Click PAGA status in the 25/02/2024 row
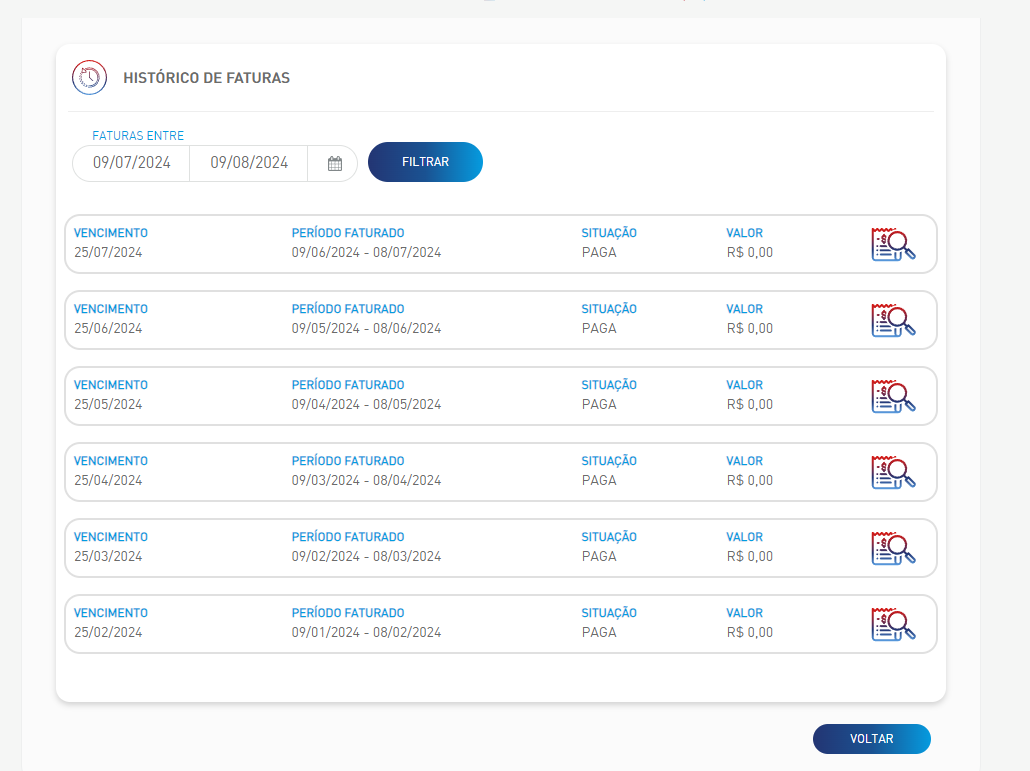The image size is (1030, 771). pos(599,632)
